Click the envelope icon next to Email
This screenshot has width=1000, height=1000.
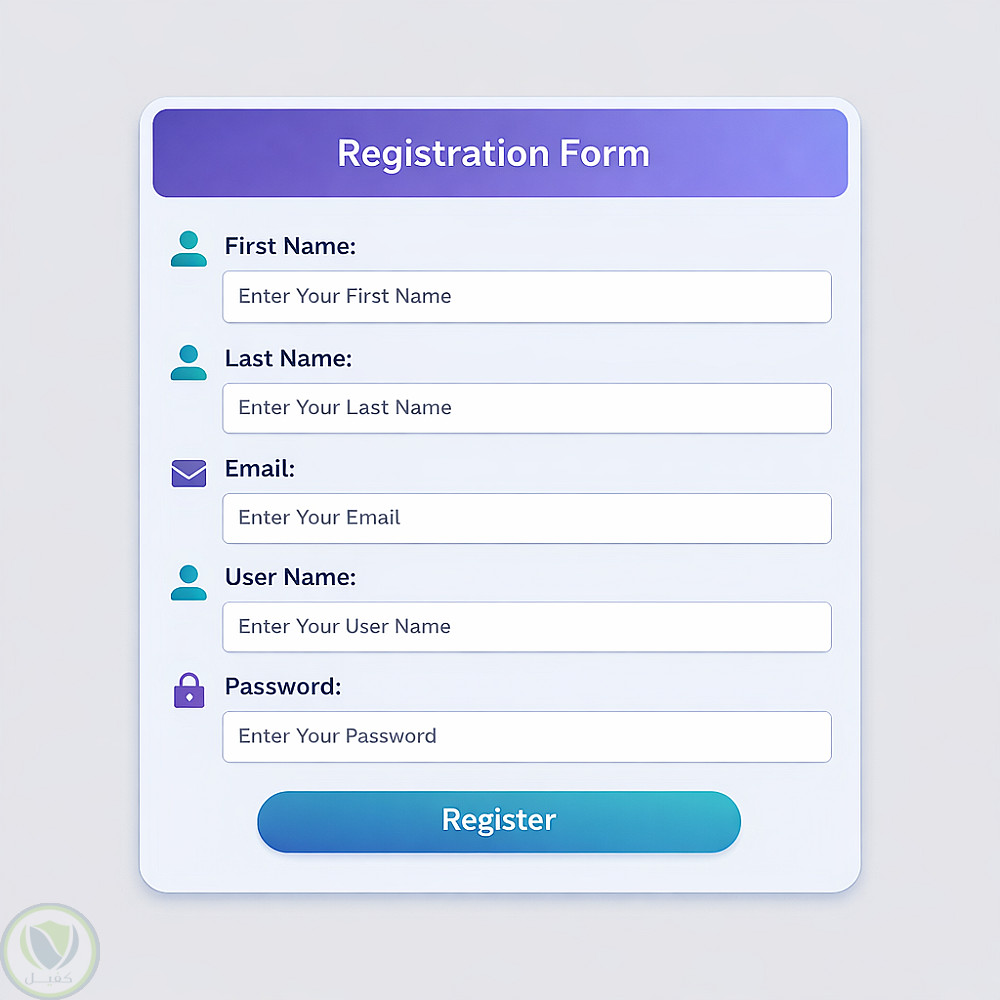188,473
